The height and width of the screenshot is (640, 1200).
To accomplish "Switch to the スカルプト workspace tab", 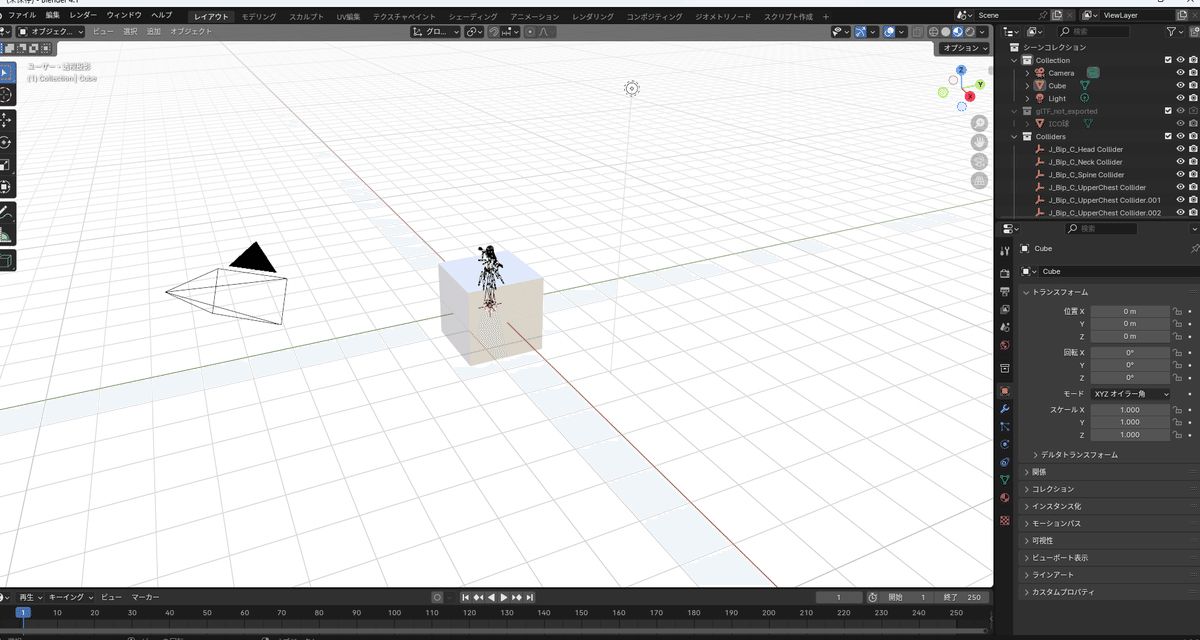I will point(306,17).
